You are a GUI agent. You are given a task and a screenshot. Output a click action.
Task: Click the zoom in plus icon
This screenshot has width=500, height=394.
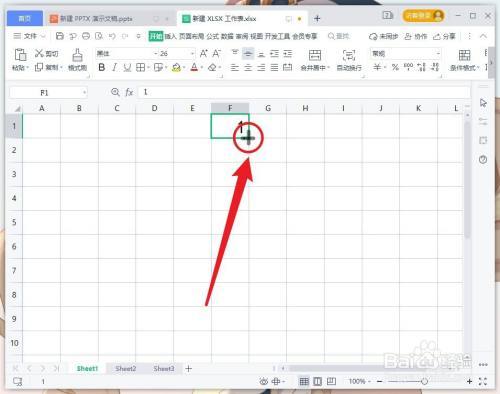point(469,381)
